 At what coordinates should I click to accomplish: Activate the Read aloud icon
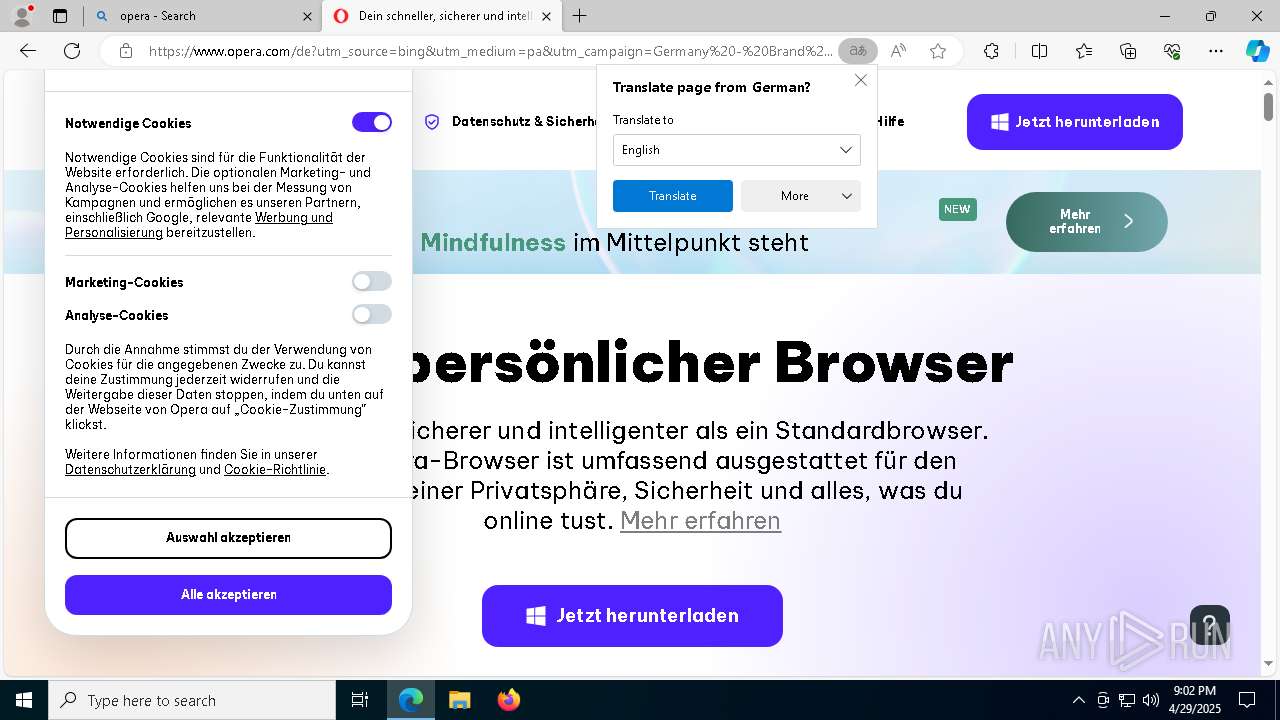click(898, 51)
